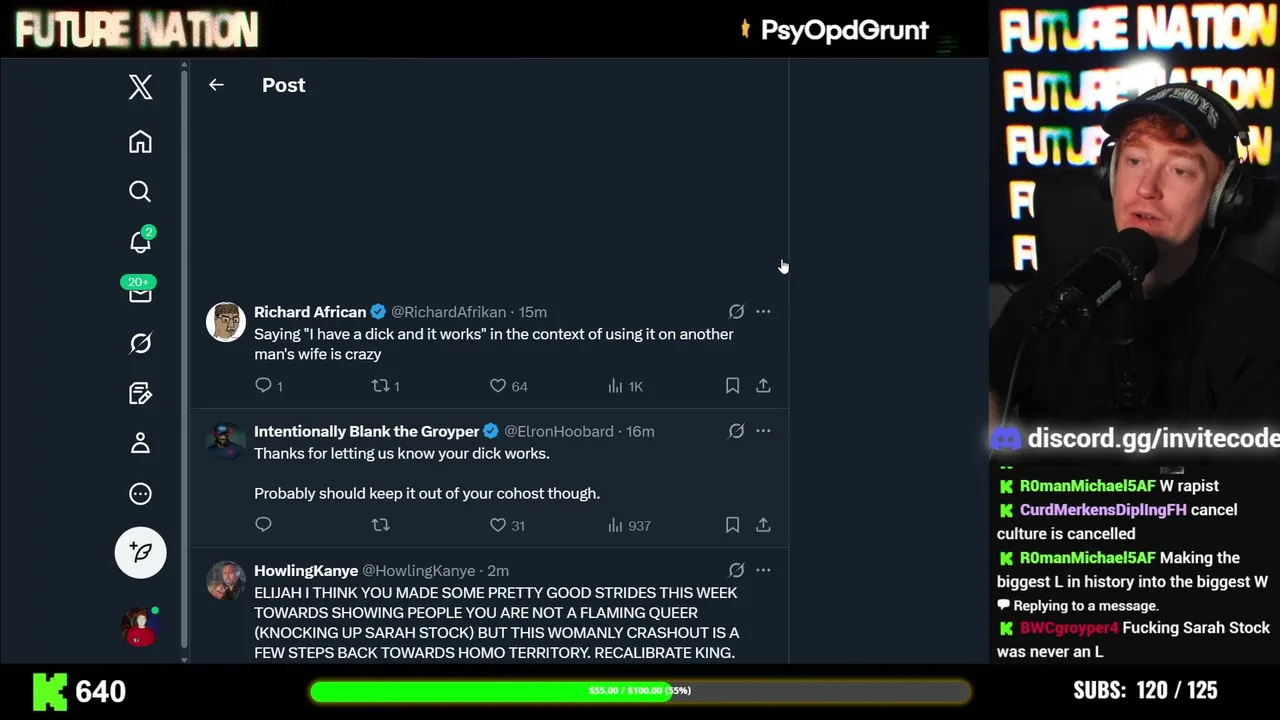
Task: Click the compose post button
Action: point(140,552)
